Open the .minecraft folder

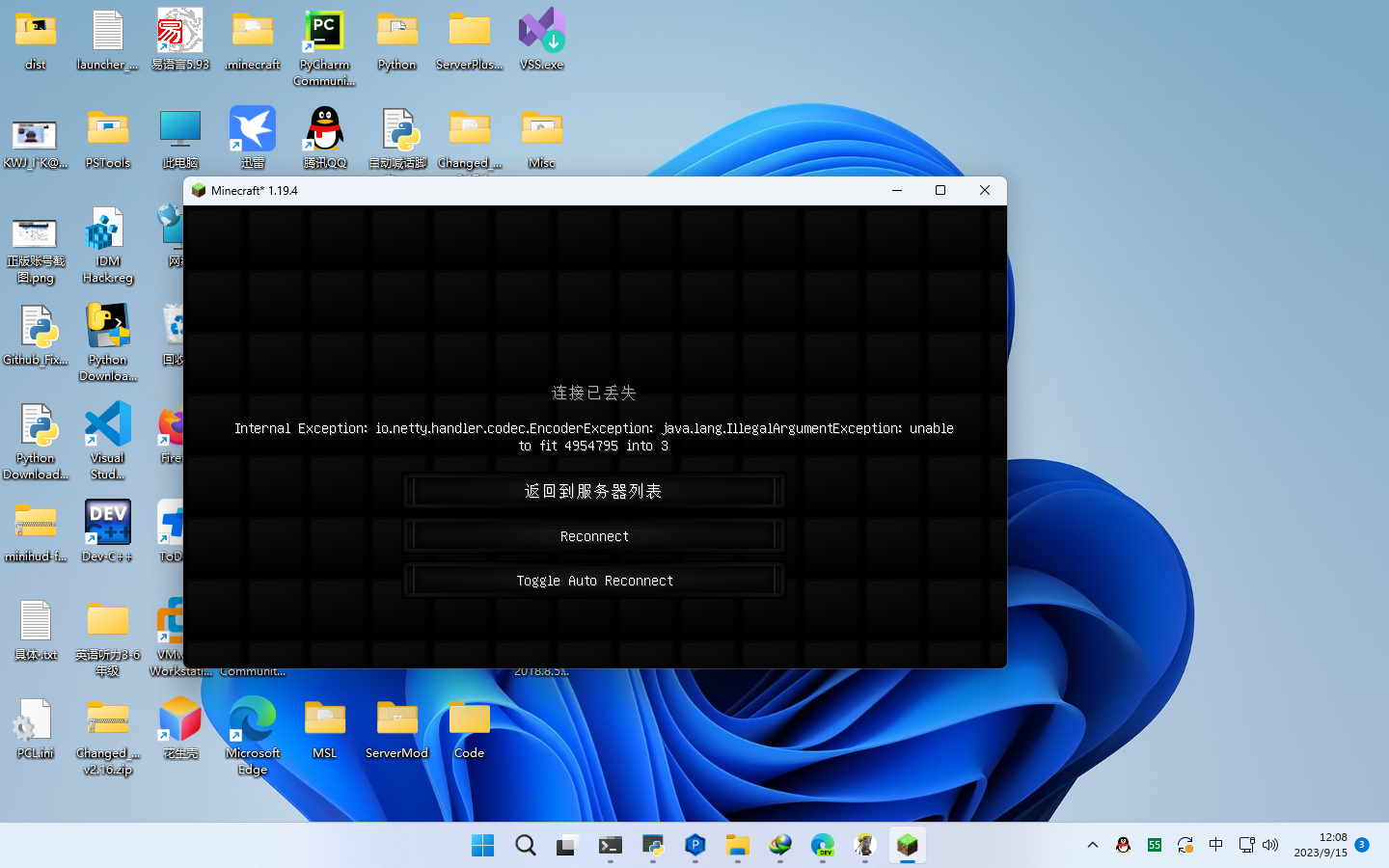point(253,41)
